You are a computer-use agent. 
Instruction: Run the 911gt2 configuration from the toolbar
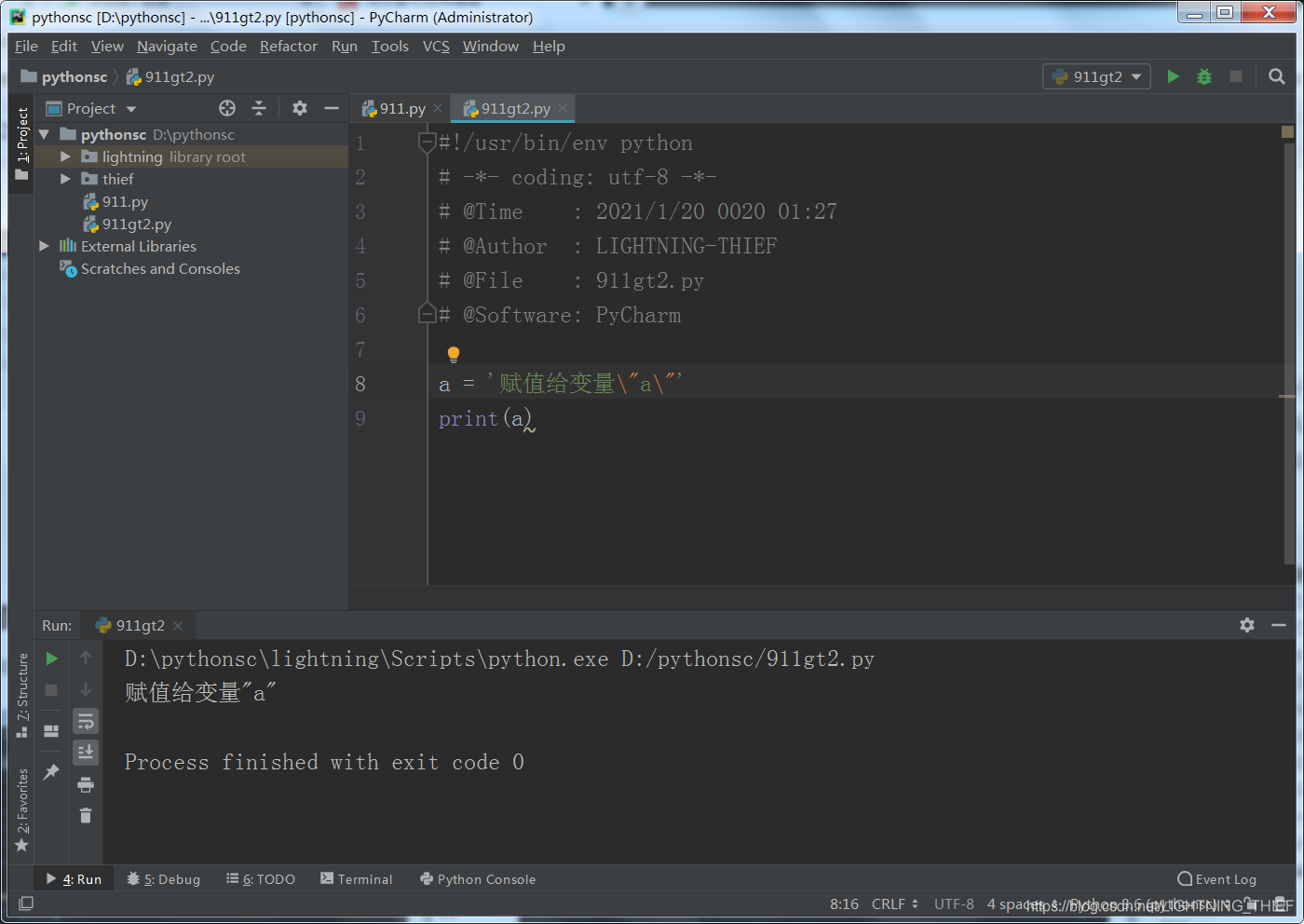1174,76
